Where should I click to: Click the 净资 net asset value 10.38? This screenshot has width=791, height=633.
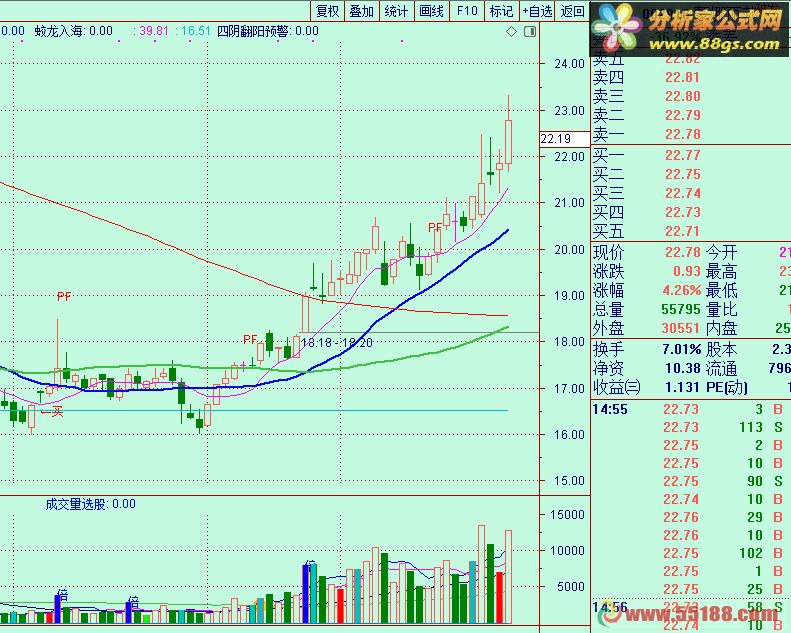click(683, 368)
